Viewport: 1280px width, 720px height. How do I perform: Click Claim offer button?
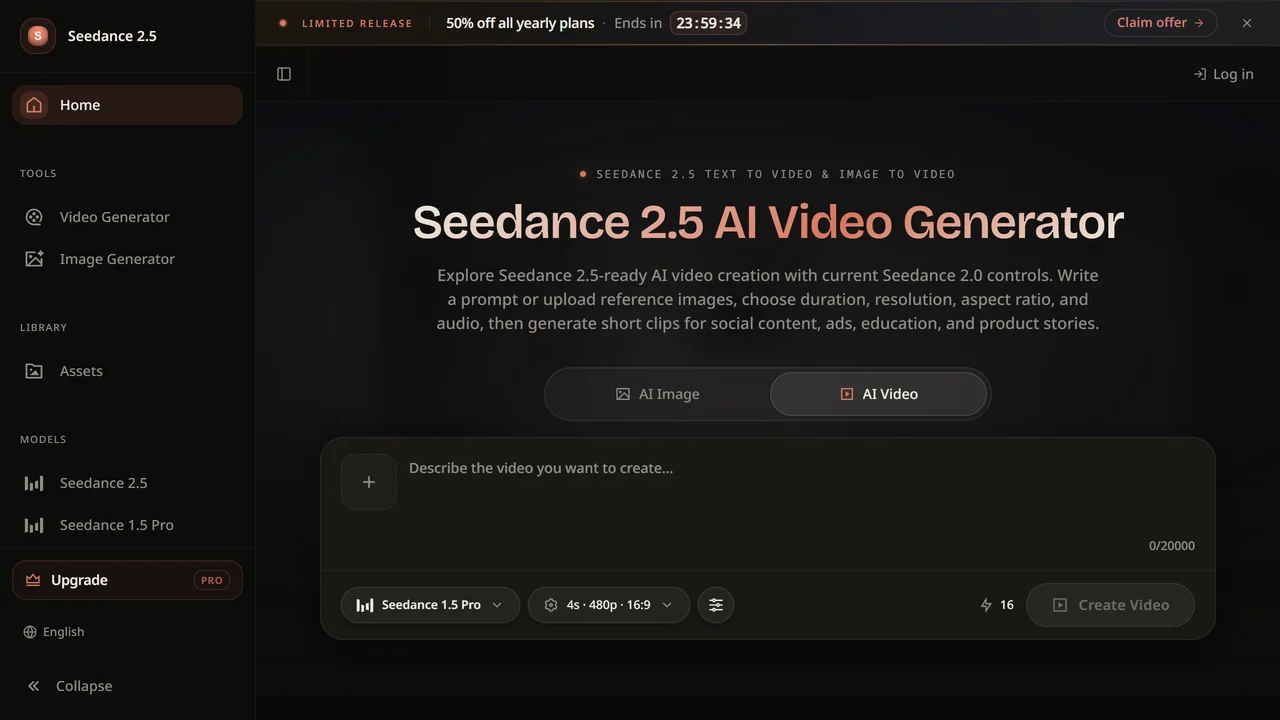coord(1160,23)
